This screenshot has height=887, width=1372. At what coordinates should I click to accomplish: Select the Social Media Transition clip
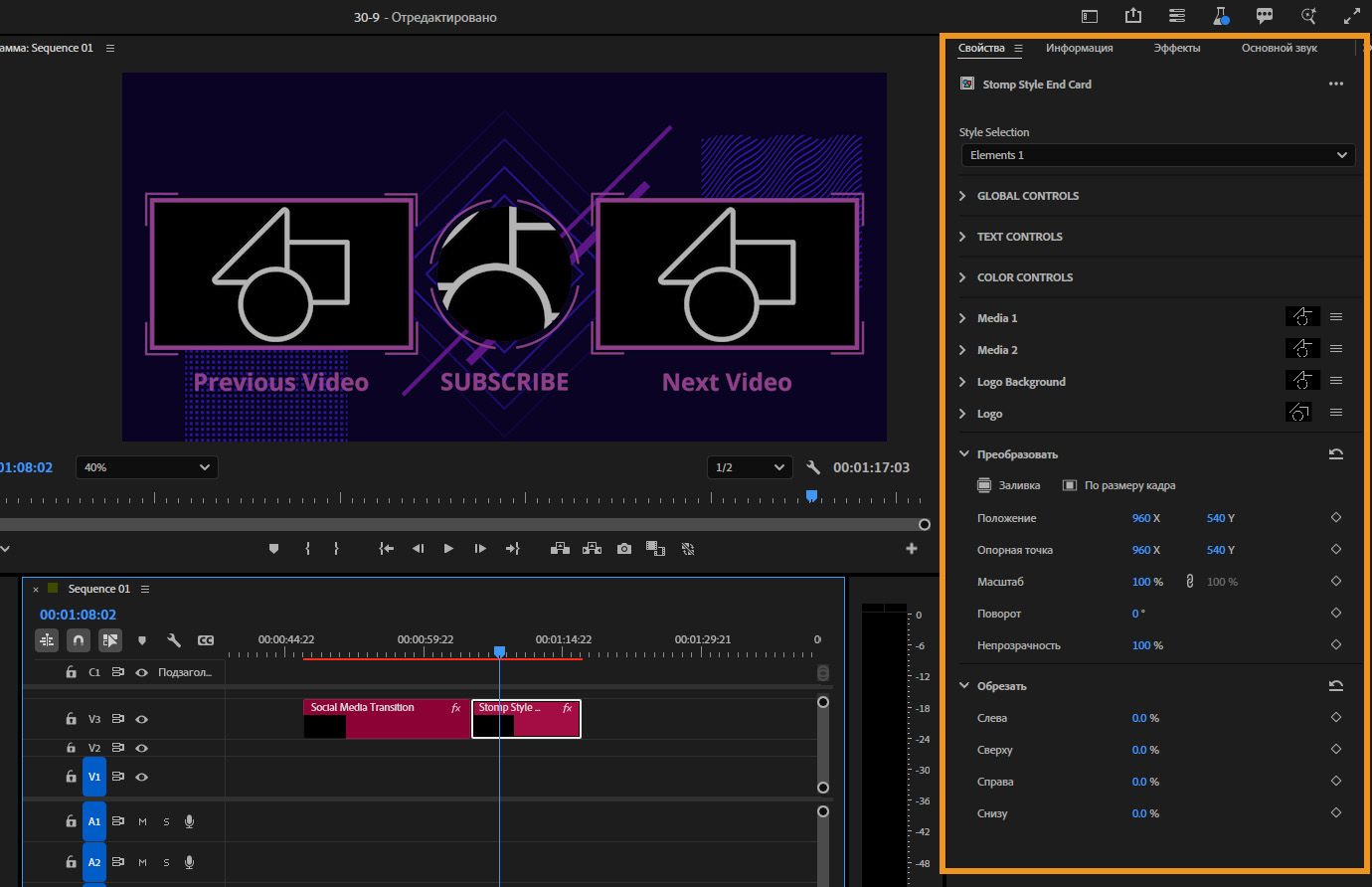point(386,719)
